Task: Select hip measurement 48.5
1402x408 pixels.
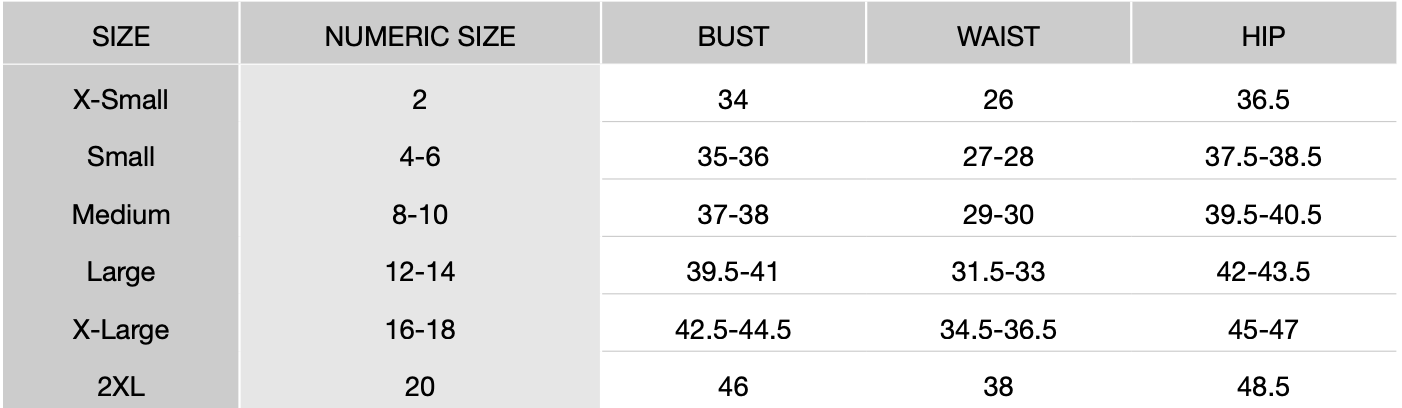Action: (x=1265, y=386)
